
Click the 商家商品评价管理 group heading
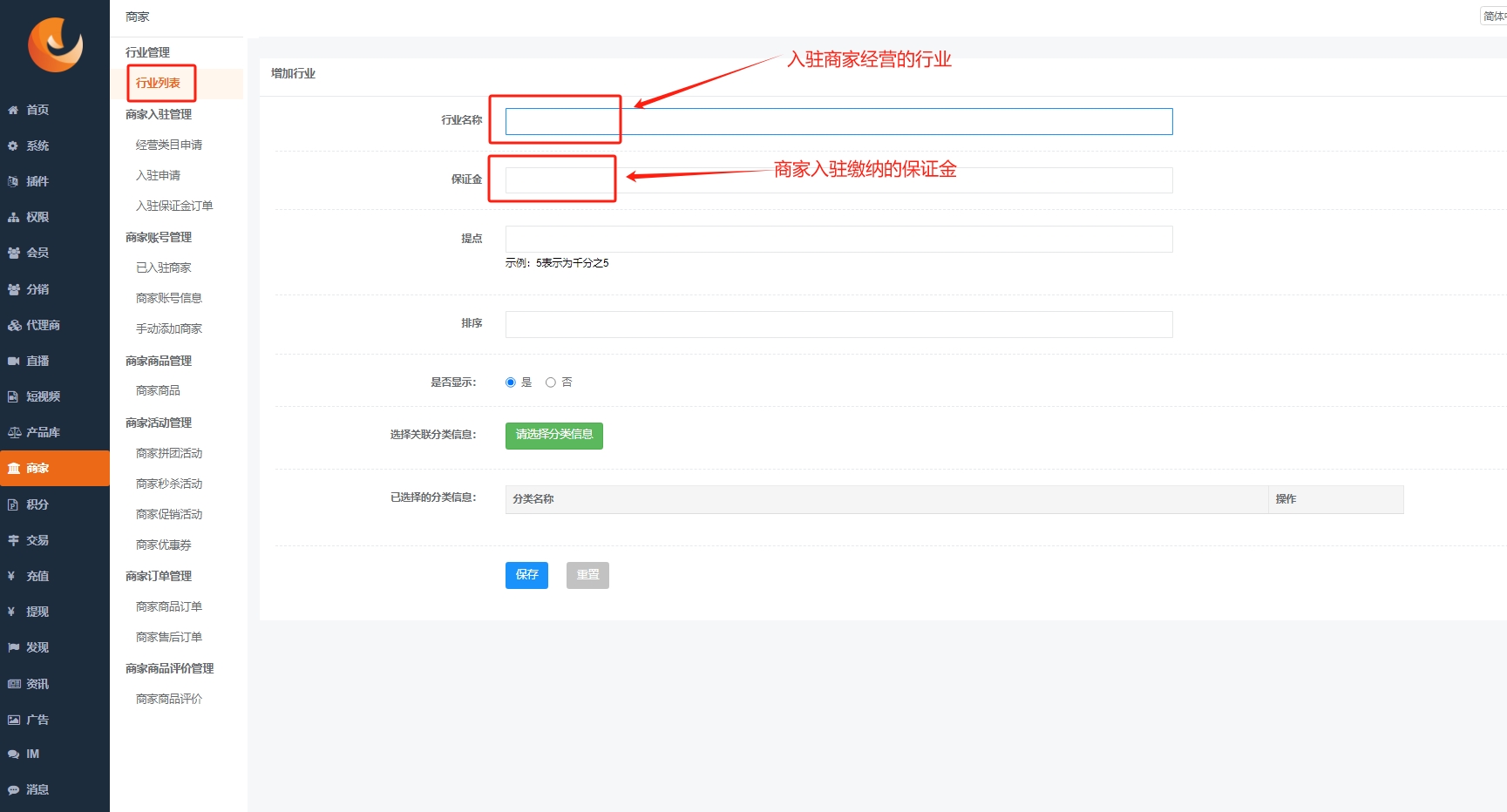point(169,668)
